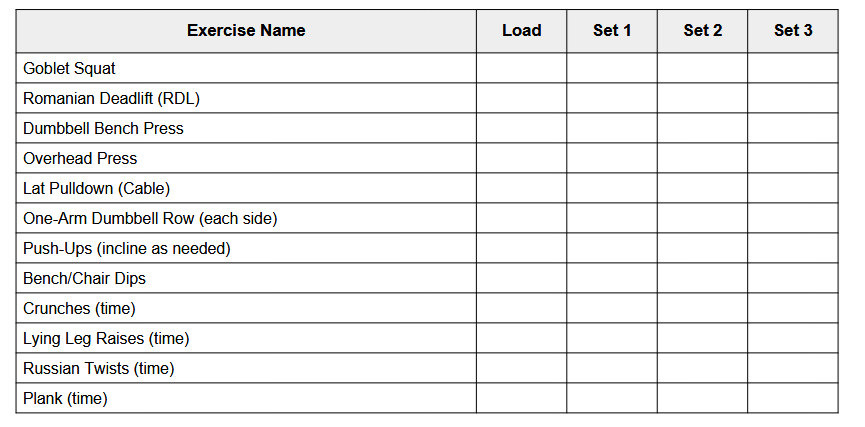
Task: Select the Load column header
Action: tap(521, 31)
